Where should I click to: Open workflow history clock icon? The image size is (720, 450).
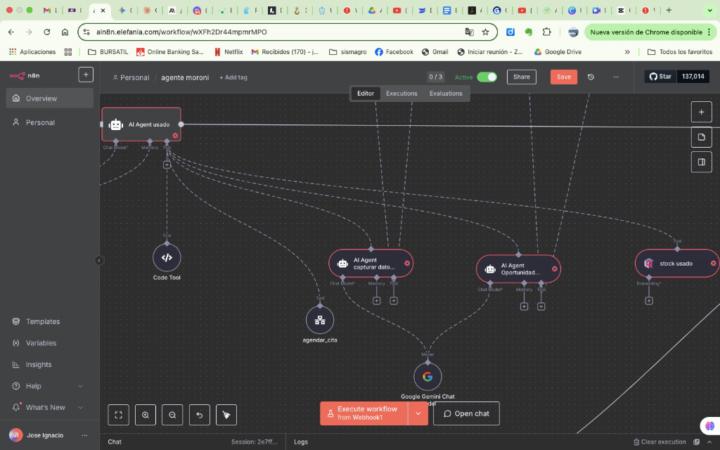591,77
